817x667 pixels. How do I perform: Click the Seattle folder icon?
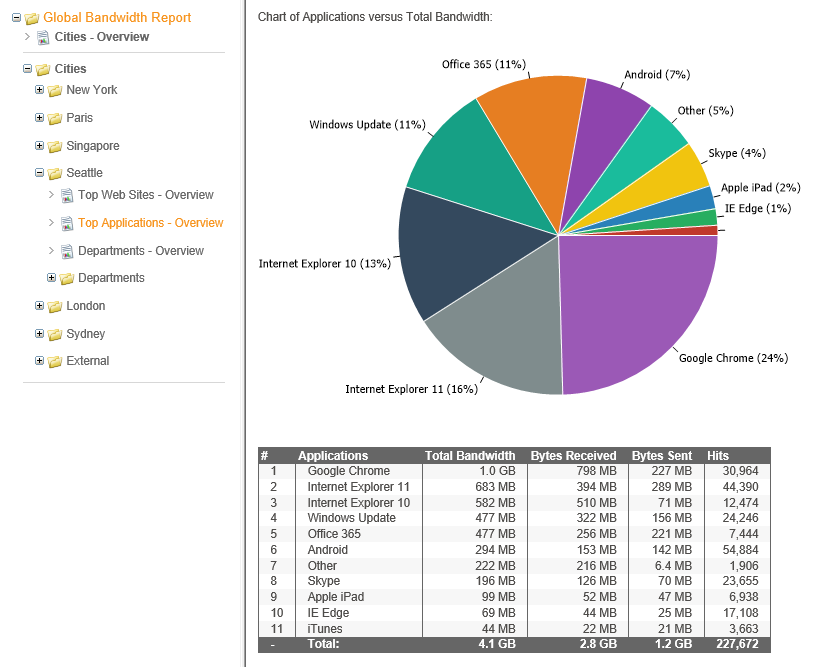[x=55, y=173]
